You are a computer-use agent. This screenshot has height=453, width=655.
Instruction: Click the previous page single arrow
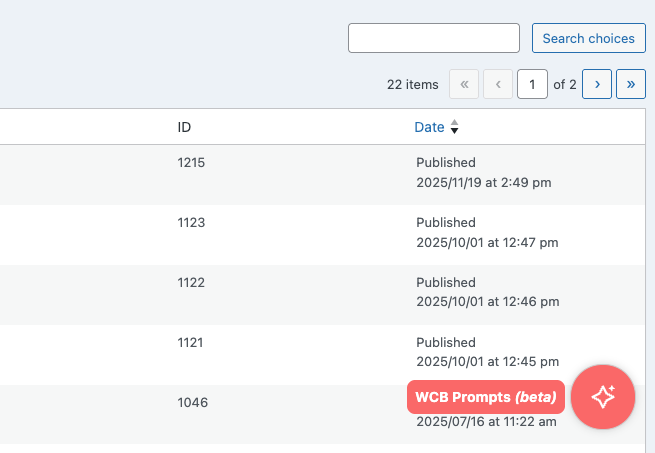(498, 84)
